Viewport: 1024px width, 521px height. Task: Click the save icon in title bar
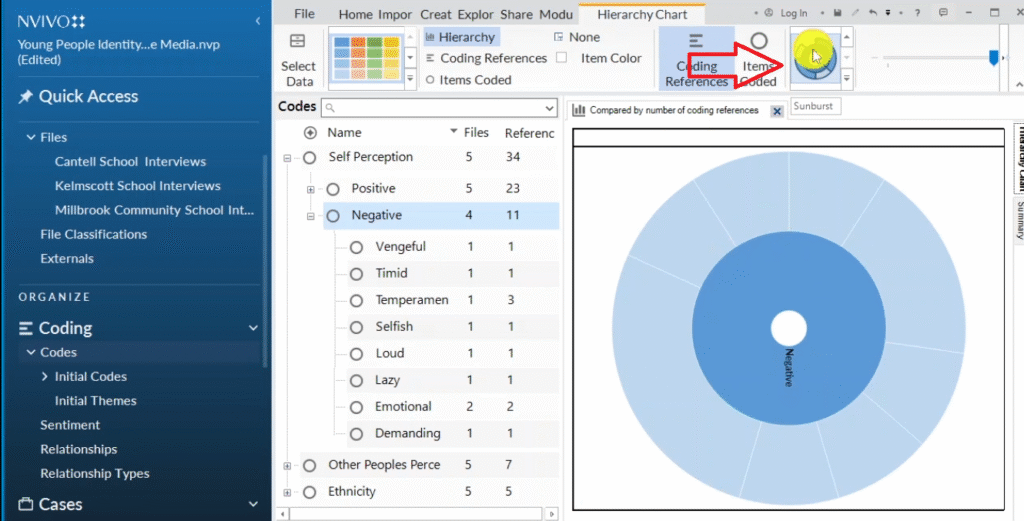[x=836, y=13]
